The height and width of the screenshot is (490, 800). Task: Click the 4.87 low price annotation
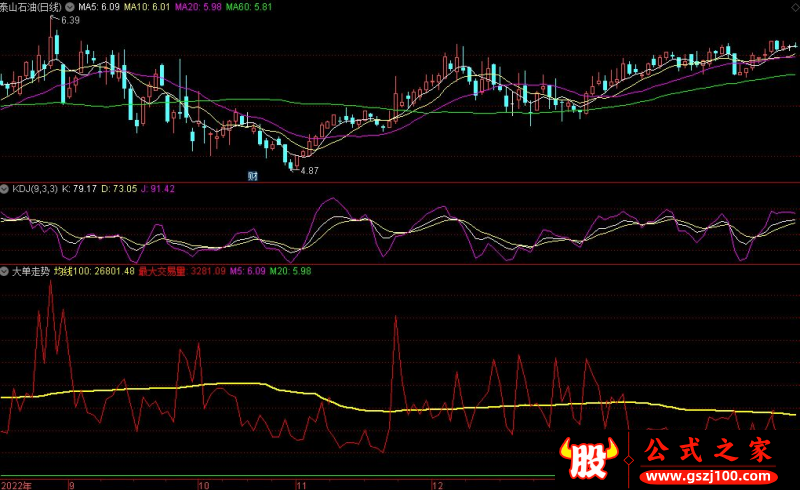(308, 171)
